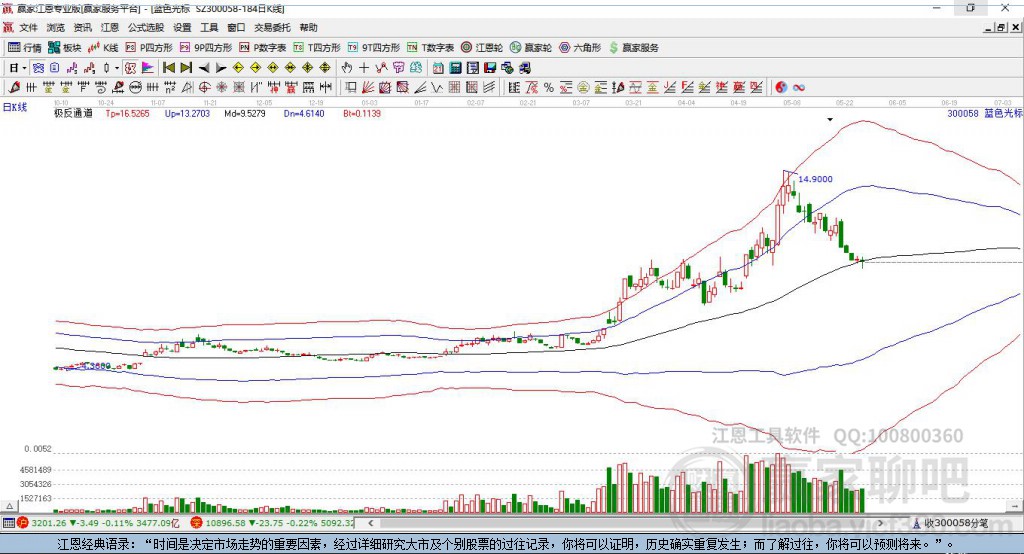
Task: Open the P四方形 tool
Action: [x=149, y=48]
